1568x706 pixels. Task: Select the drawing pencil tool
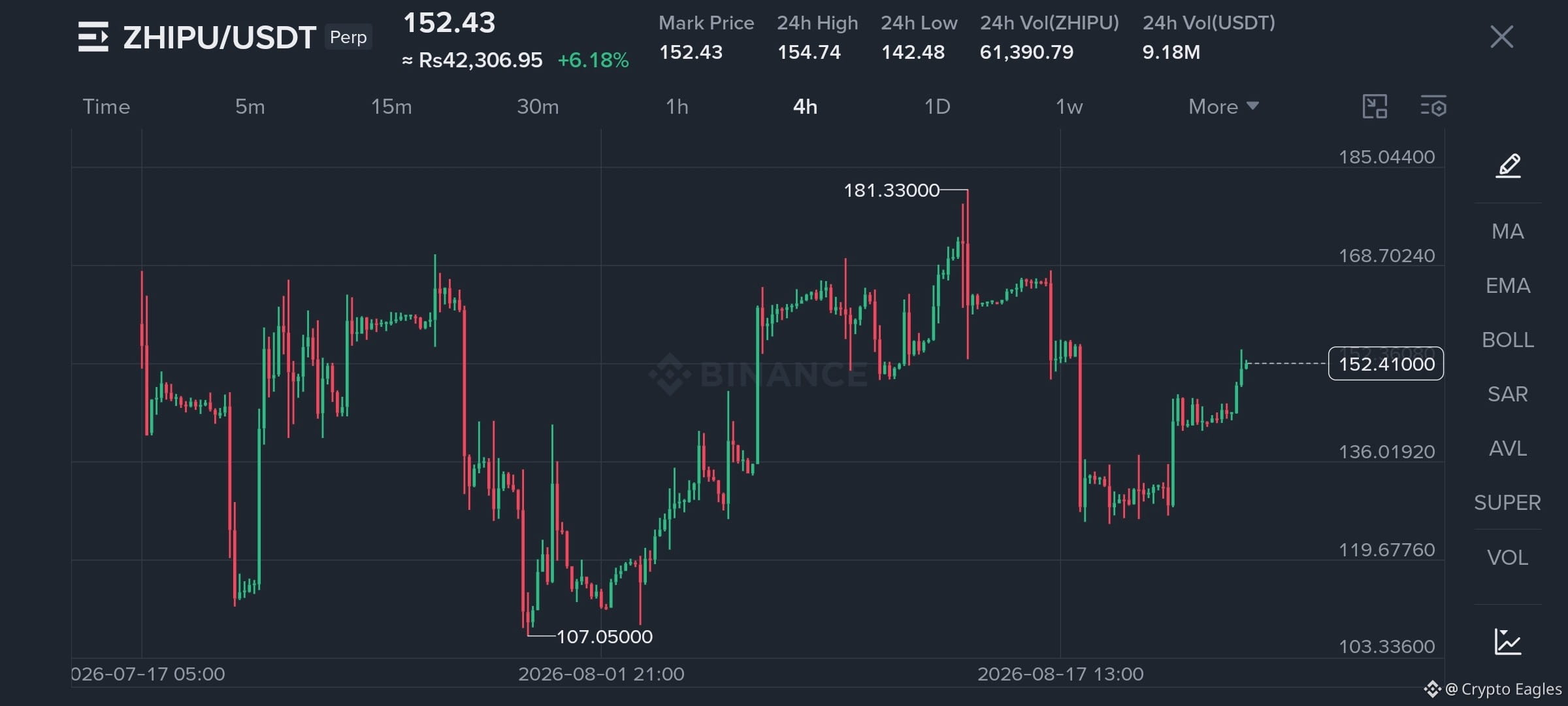pyautogui.click(x=1508, y=165)
